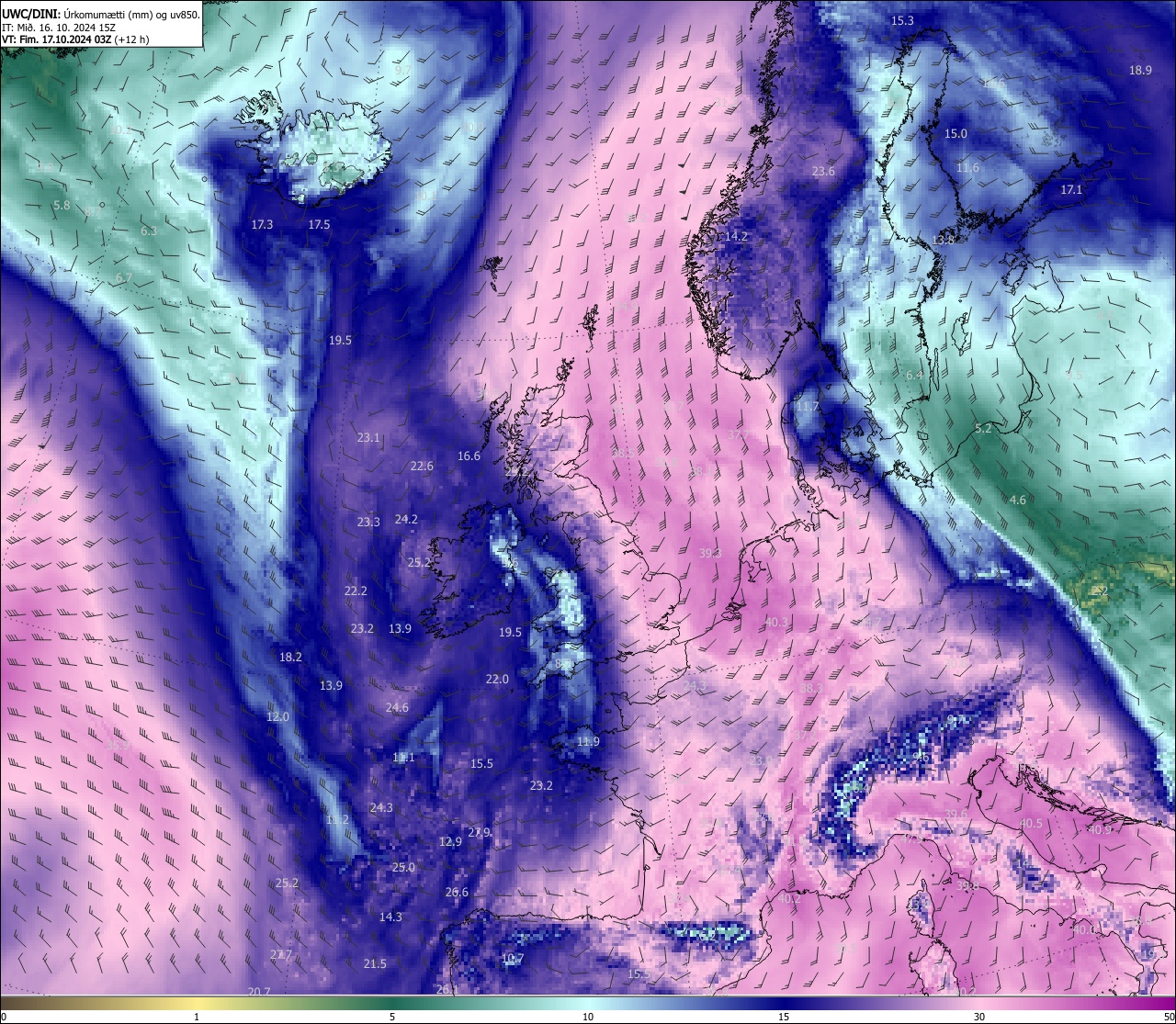Select the 40.0 value label
The width and height of the screenshot is (1176, 1024).
(x=1085, y=929)
